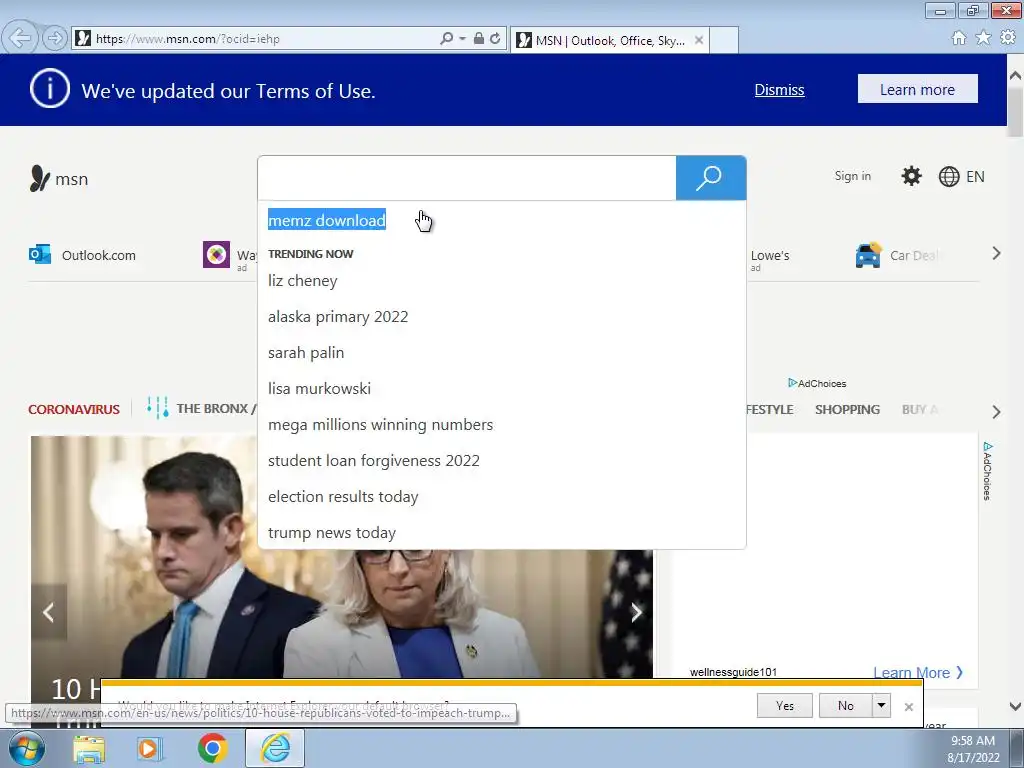
Task: Open IE Tools gear icon
Action: (x=1008, y=38)
